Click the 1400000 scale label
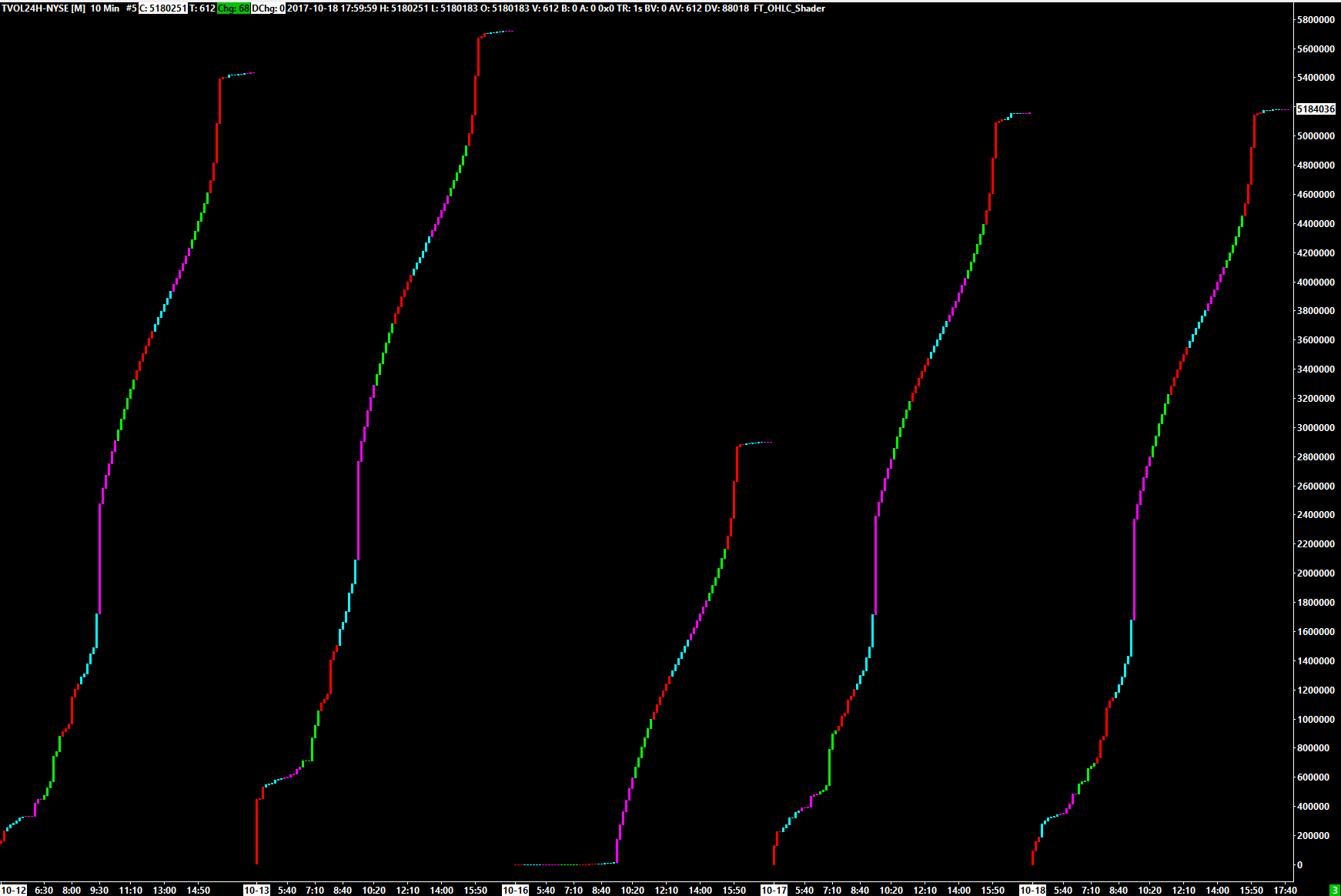Screen dimensions: 1341x896 1316,661
